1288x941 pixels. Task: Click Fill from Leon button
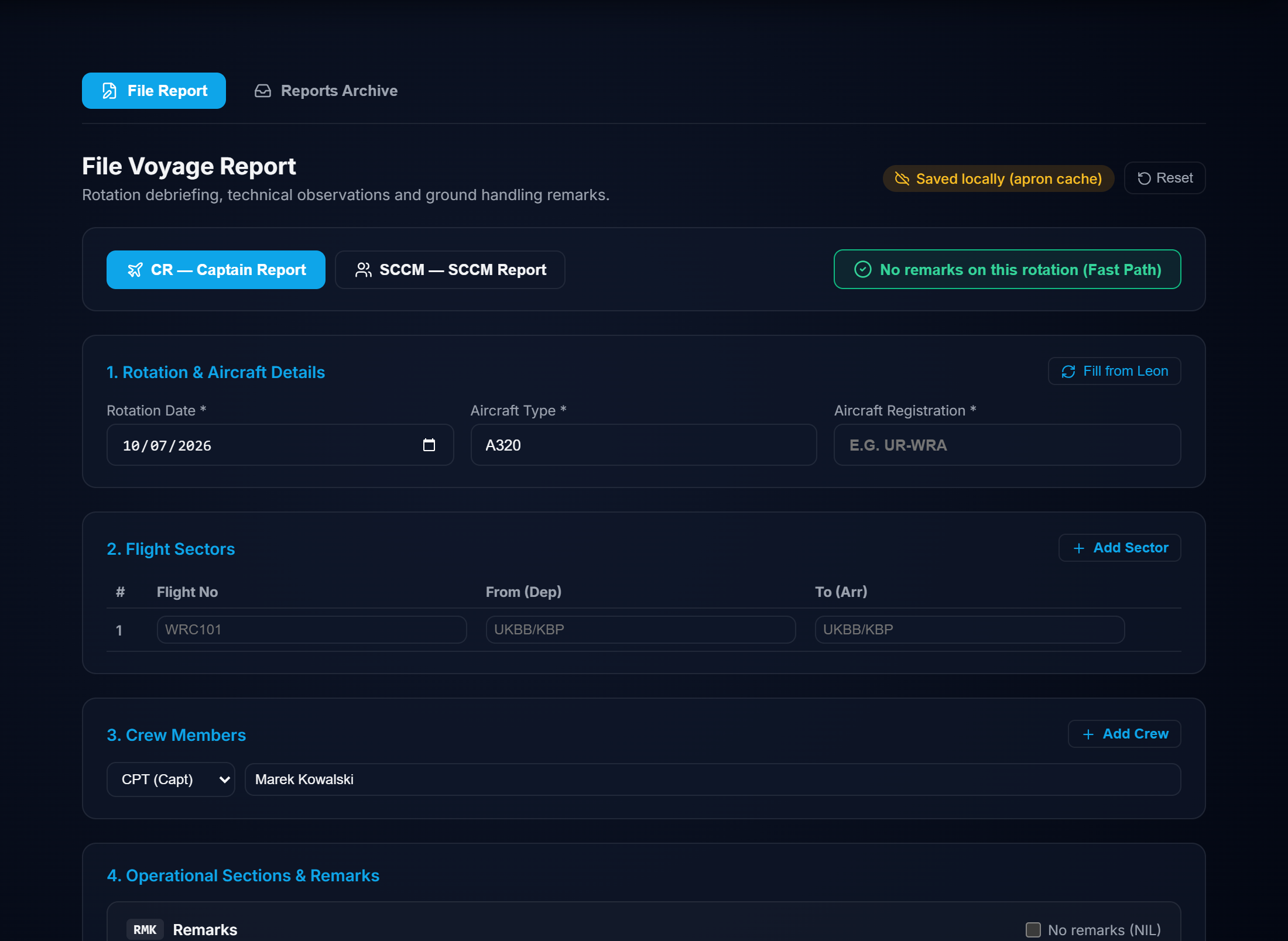coord(1114,371)
